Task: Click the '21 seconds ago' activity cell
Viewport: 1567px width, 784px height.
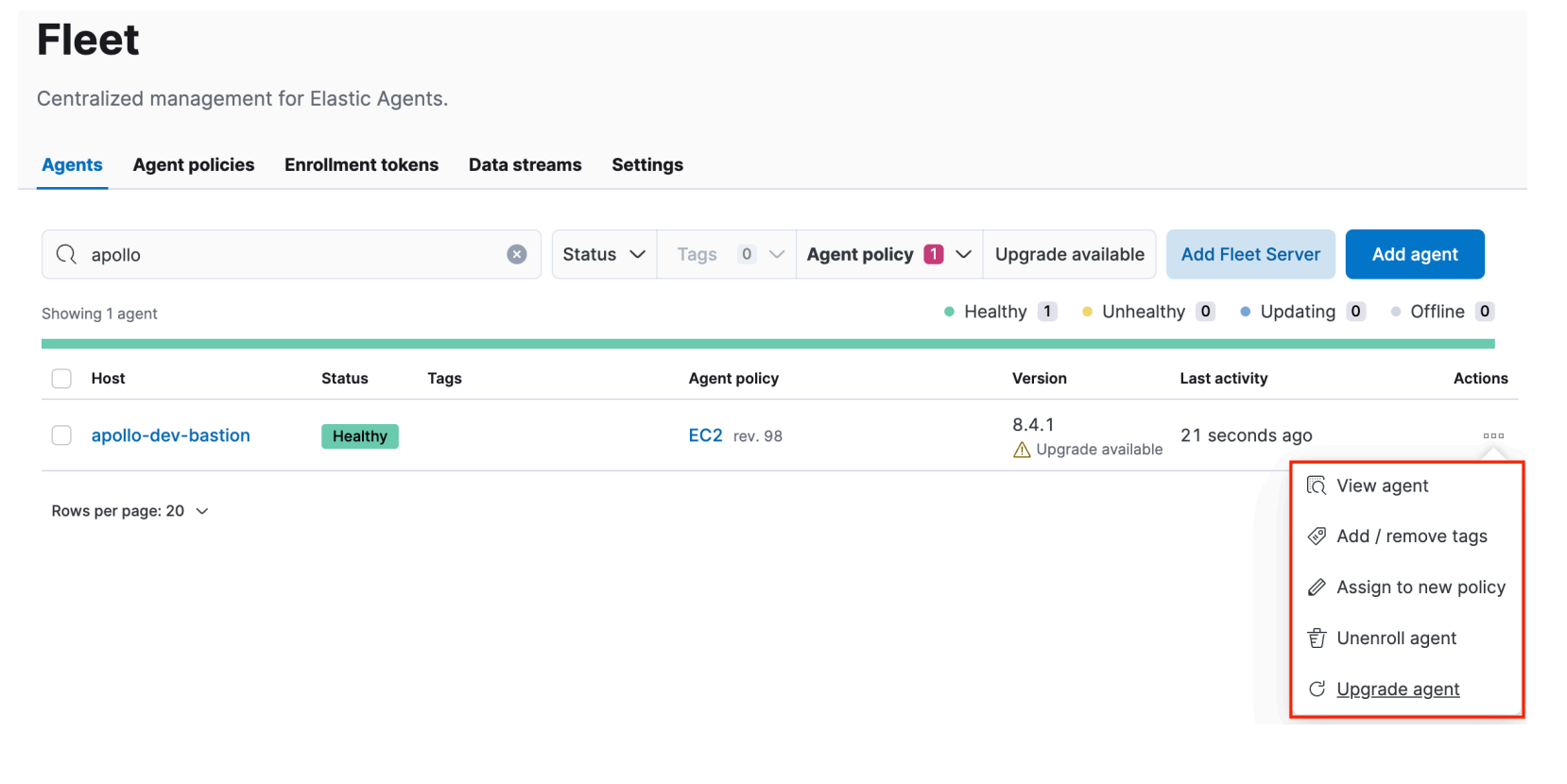Action: [x=1247, y=435]
